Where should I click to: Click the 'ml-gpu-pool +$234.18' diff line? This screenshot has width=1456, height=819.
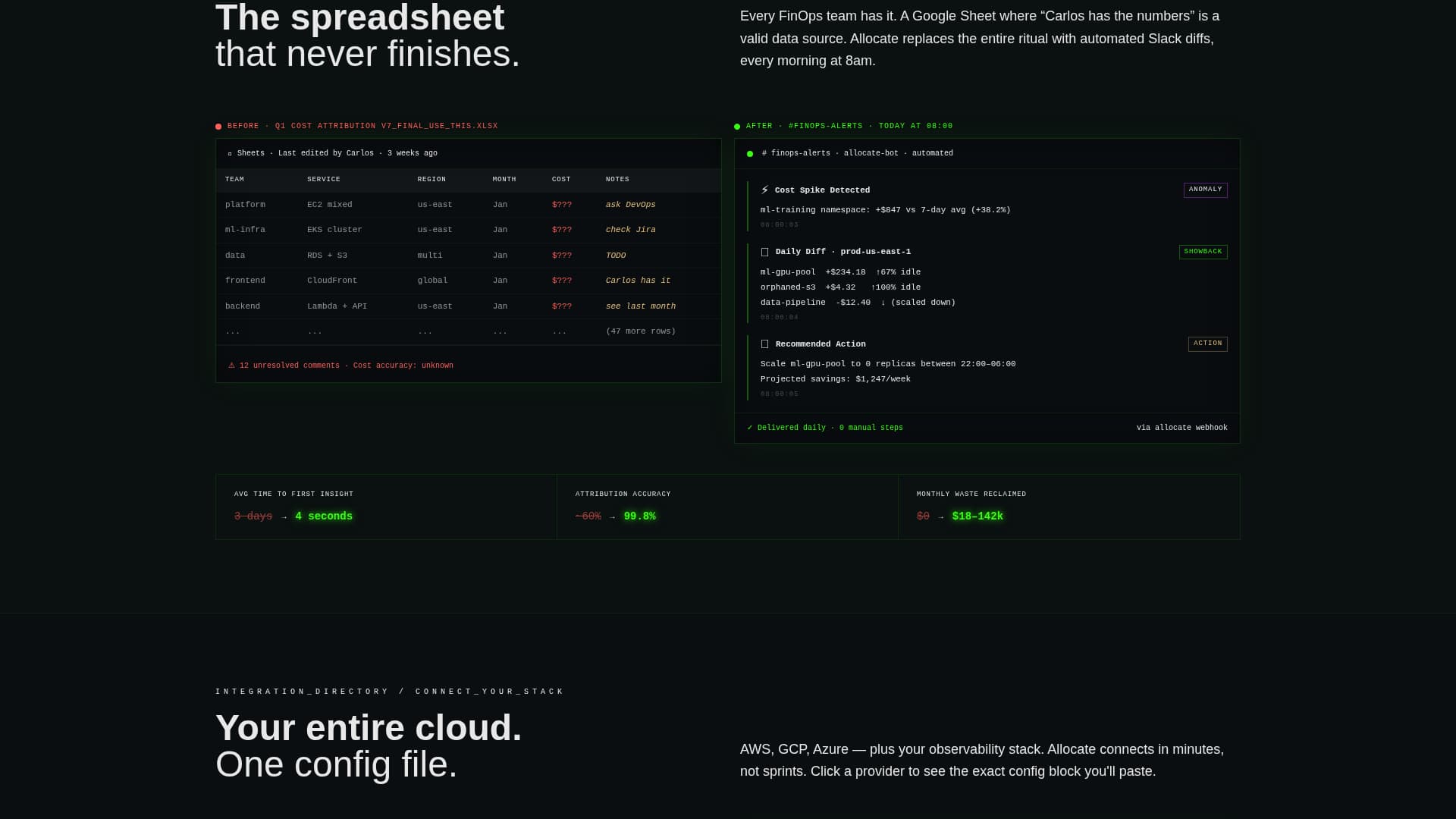(841, 272)
